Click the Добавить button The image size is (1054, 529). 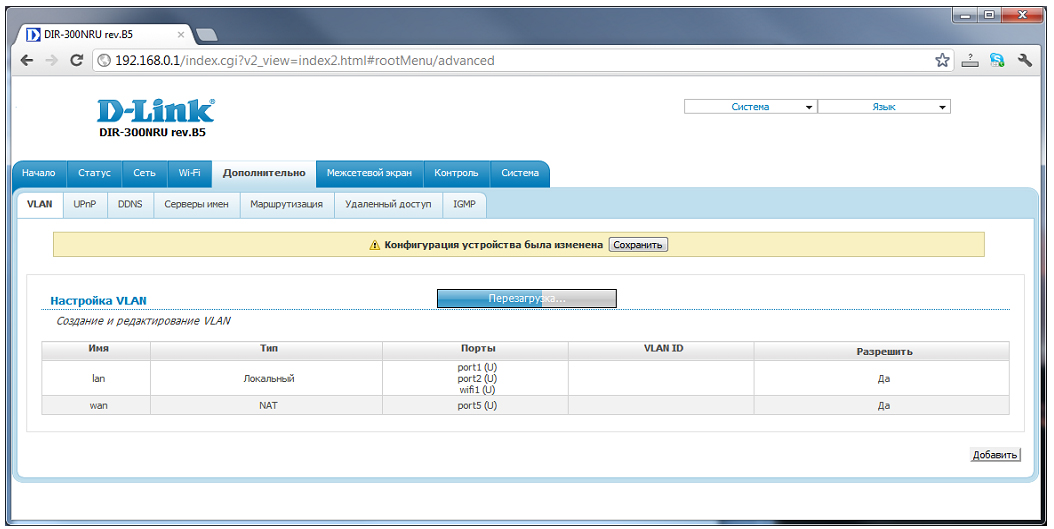(995, 455)
